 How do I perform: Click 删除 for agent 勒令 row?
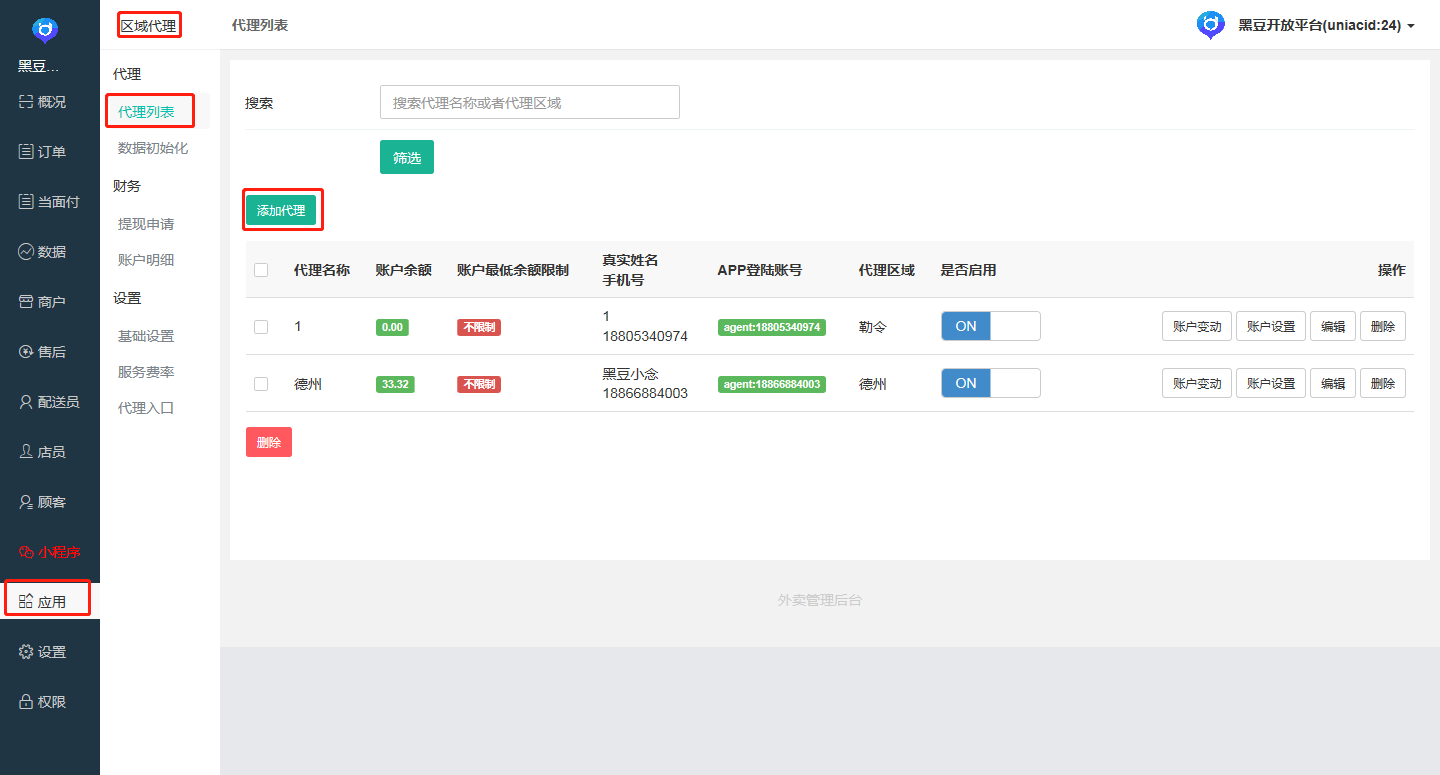point(1383,326)
